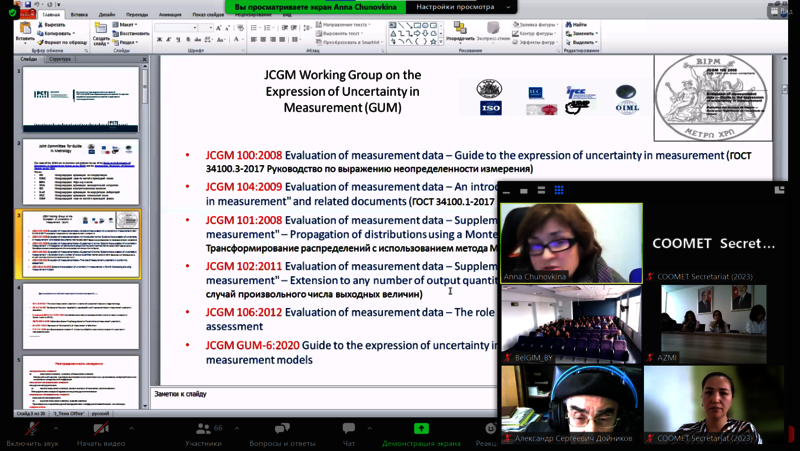This screenshot has width=800, height=451.
Task: Close the slides pane with X
Action: [x=144, y=59]
